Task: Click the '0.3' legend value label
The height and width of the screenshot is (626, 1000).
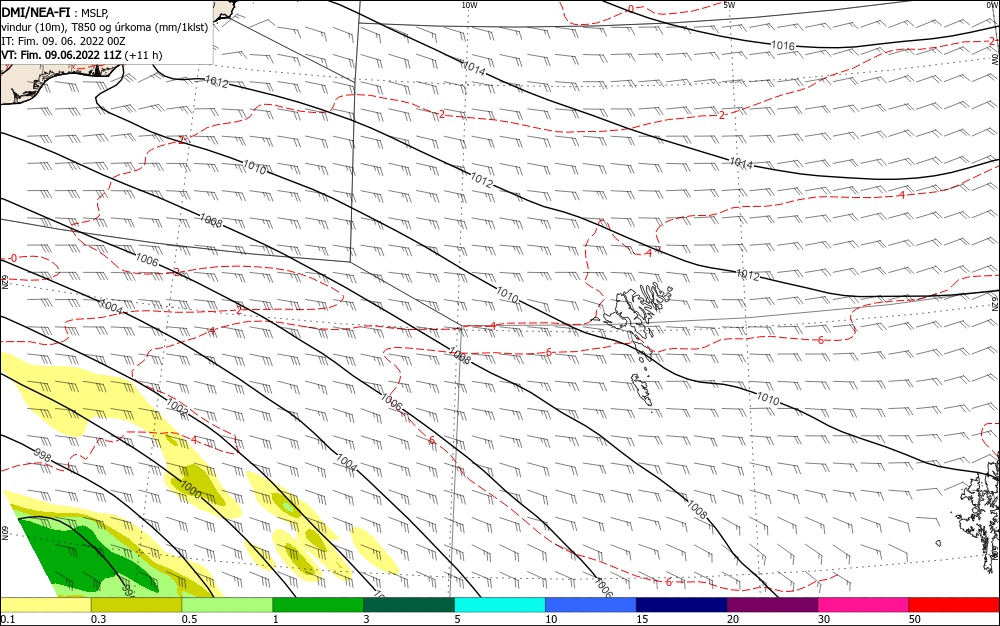Action: 99,619
